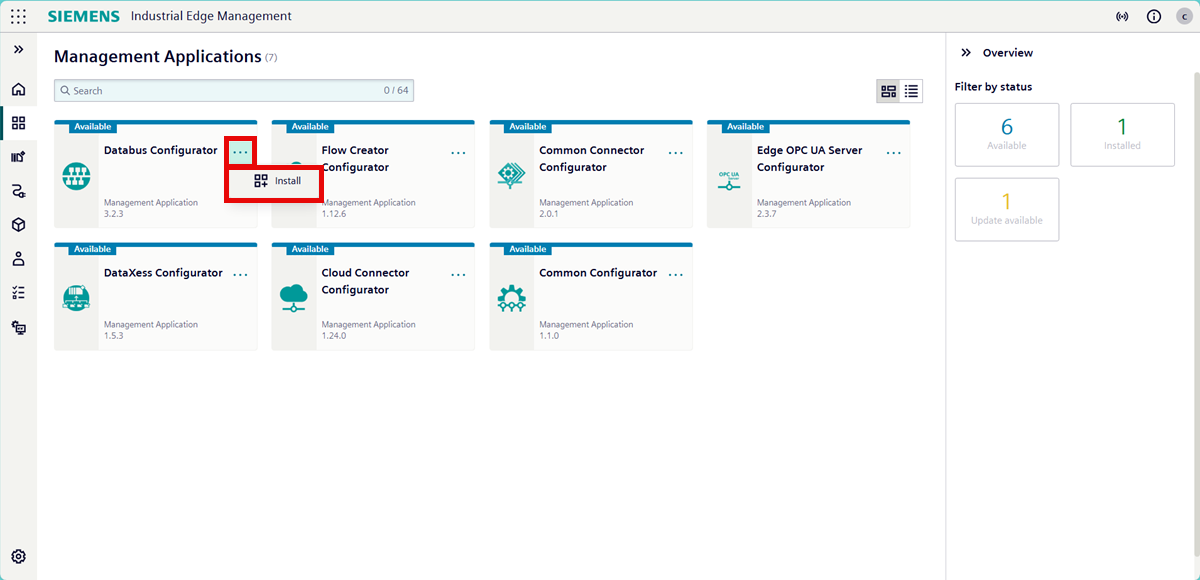This screenshot has width=1200, height=580.
Task: Filter apps by Installed status card
Action: [x=1122, y=134]
